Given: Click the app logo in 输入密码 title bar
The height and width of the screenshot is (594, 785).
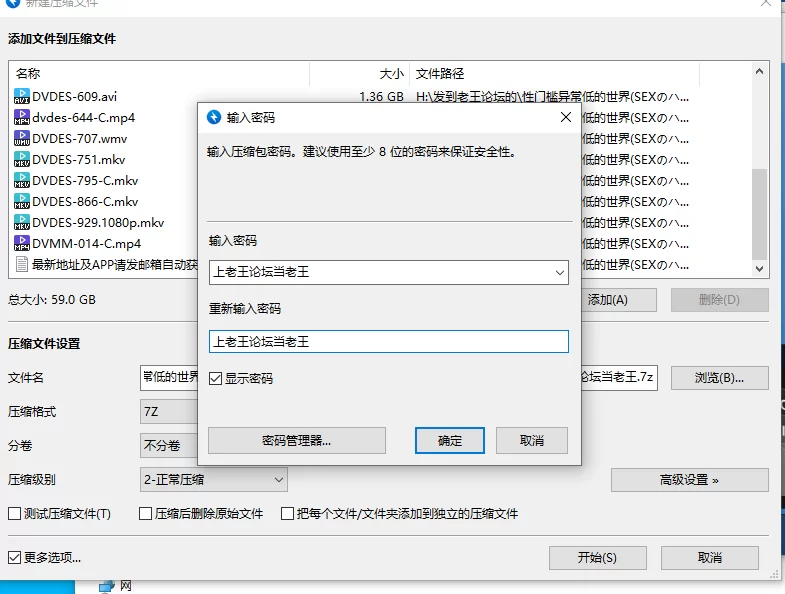Looking at the screenshot, I should (214, 117).
